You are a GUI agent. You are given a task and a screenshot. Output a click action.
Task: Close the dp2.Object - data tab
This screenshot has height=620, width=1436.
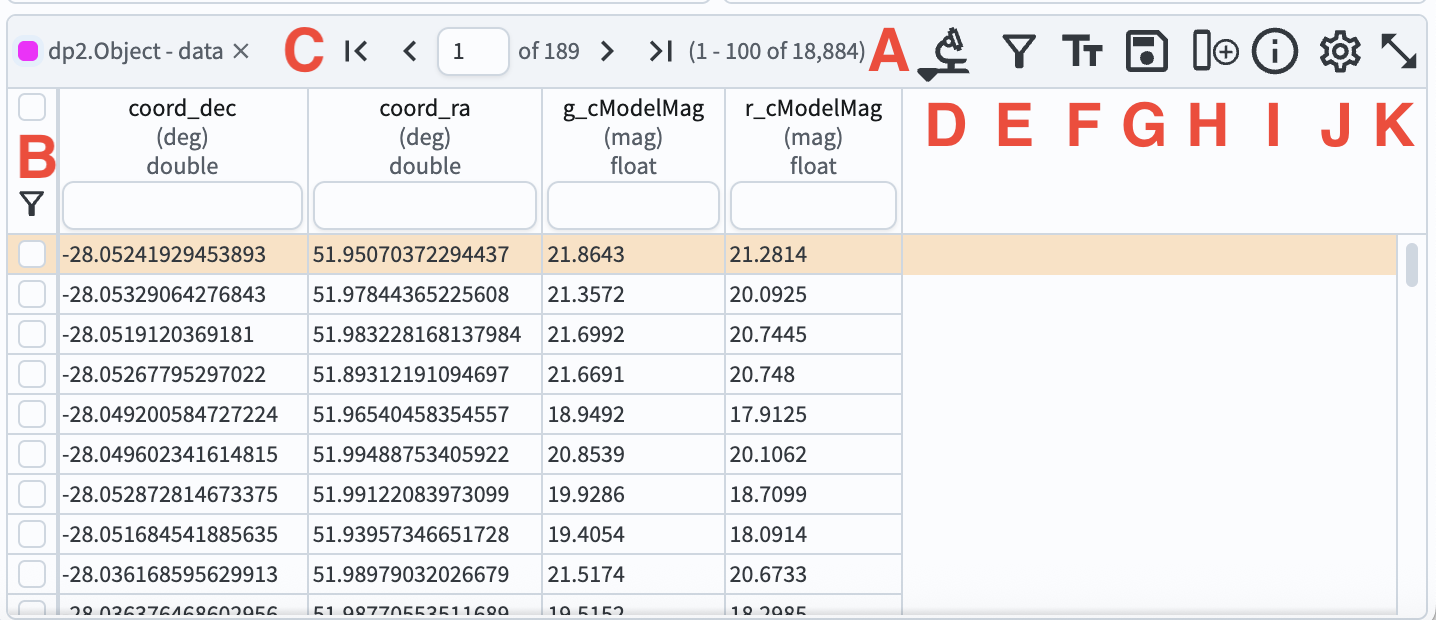click(x=240, y=51)
